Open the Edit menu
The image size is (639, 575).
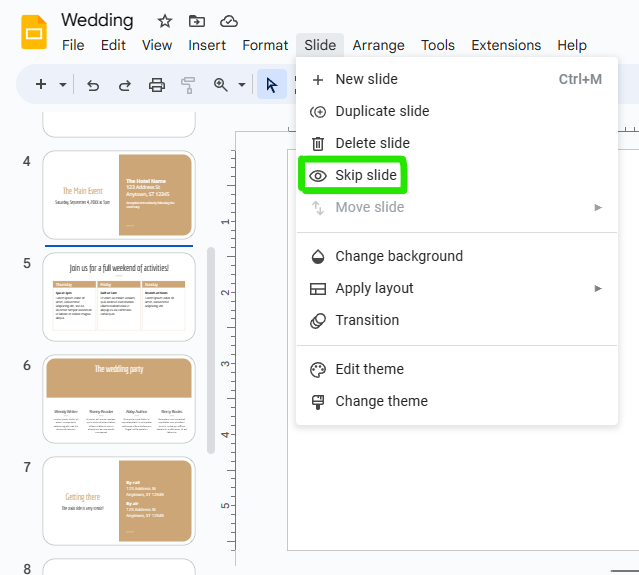(113, 45)
